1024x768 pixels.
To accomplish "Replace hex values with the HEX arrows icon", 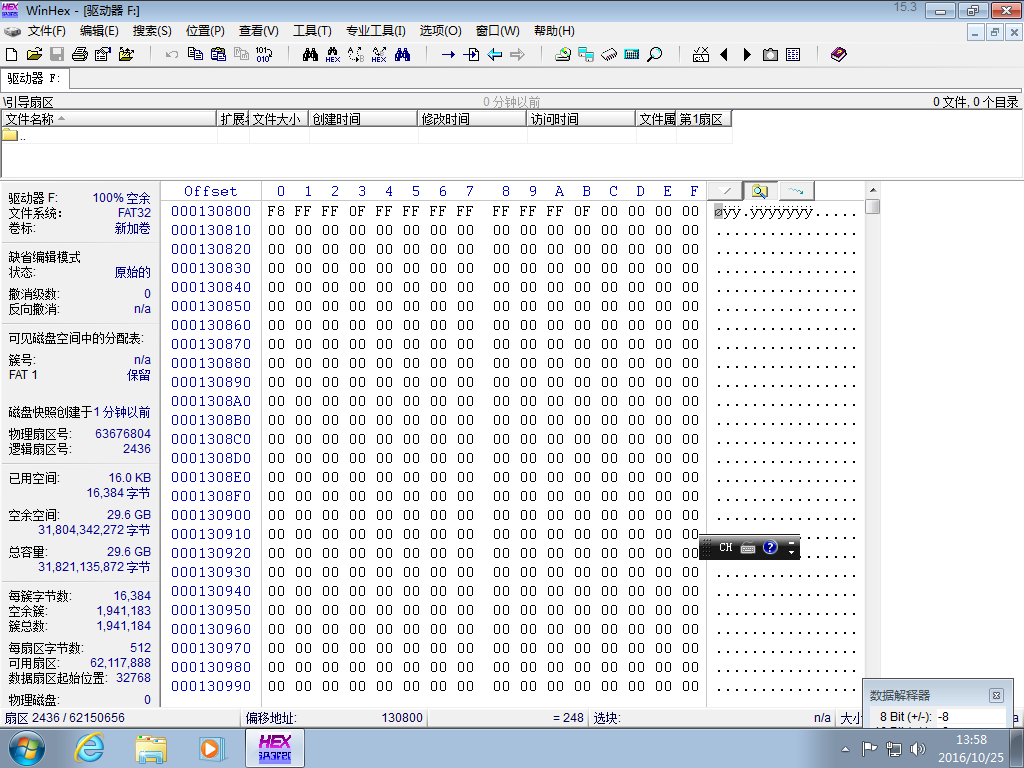I will coord(379,55).
